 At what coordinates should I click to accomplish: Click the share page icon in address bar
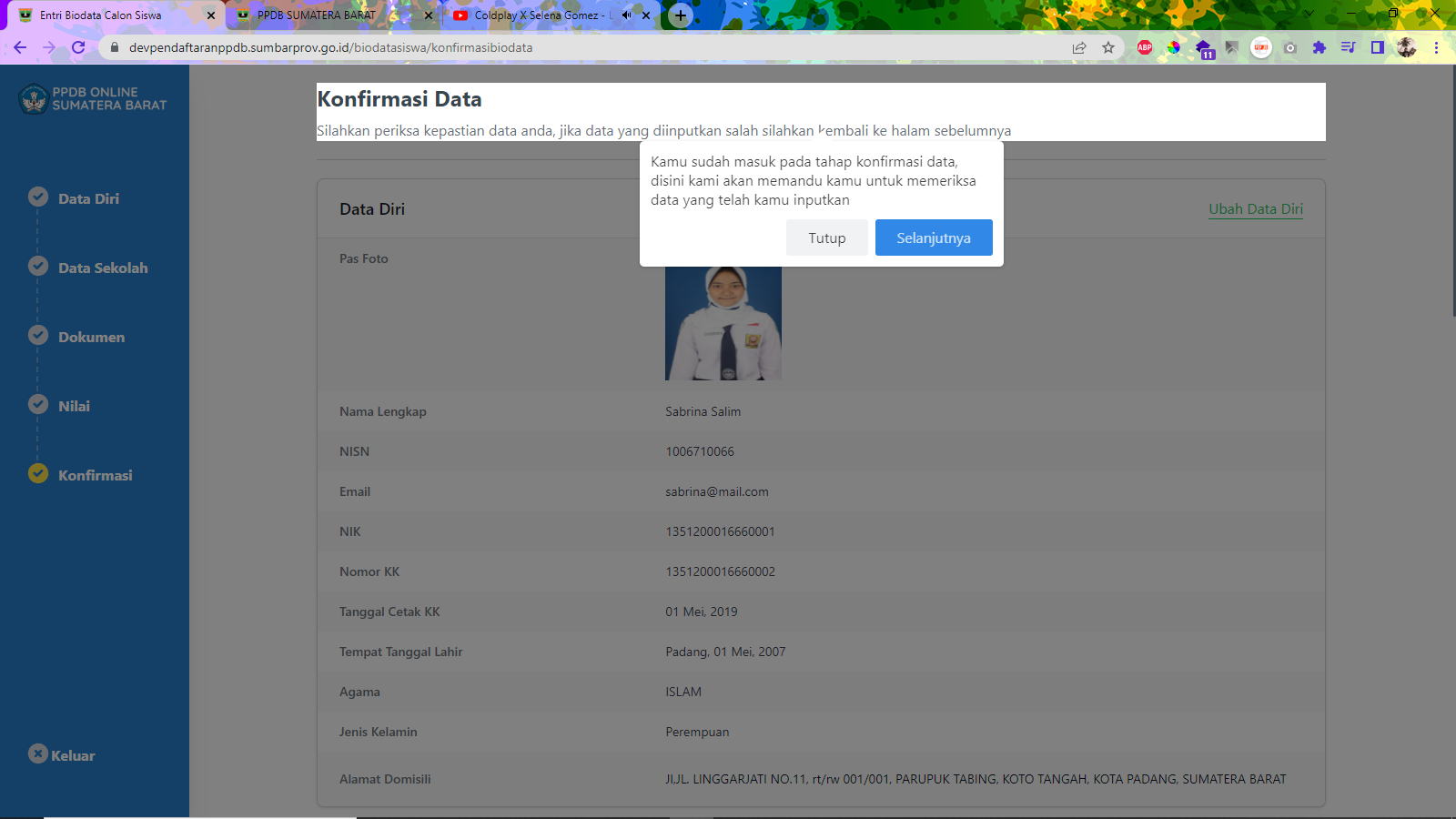click(1079, 47)
